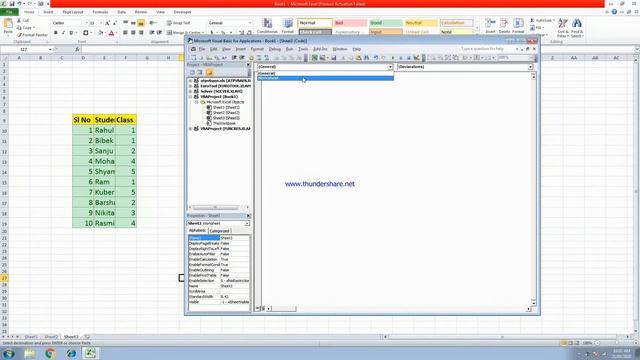The height and width of the screenshot is (360, 640).
Task: Switch to the Developer ribbon tab
Action: pos(182,12)
